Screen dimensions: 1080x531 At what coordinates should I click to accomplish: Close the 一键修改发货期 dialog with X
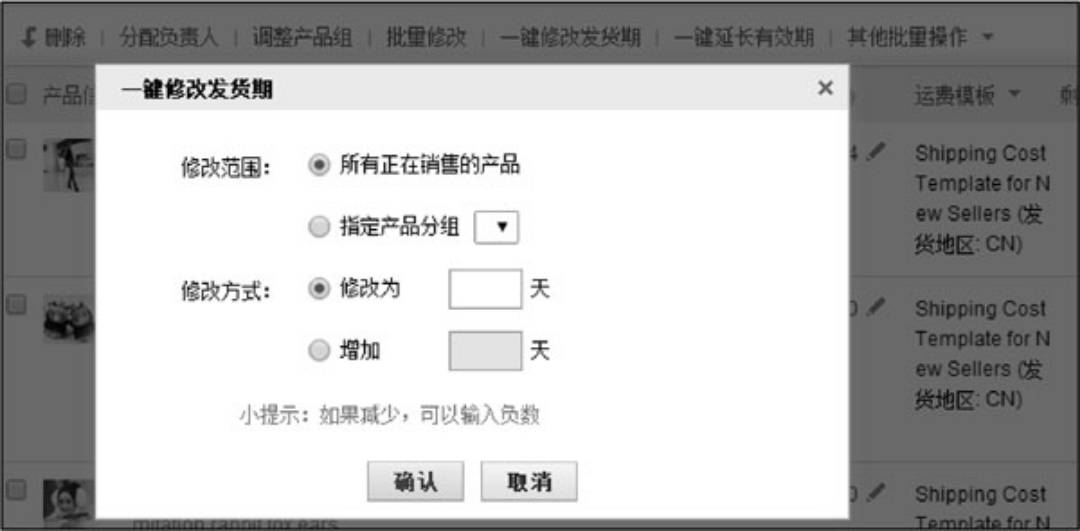coord(825,87)
